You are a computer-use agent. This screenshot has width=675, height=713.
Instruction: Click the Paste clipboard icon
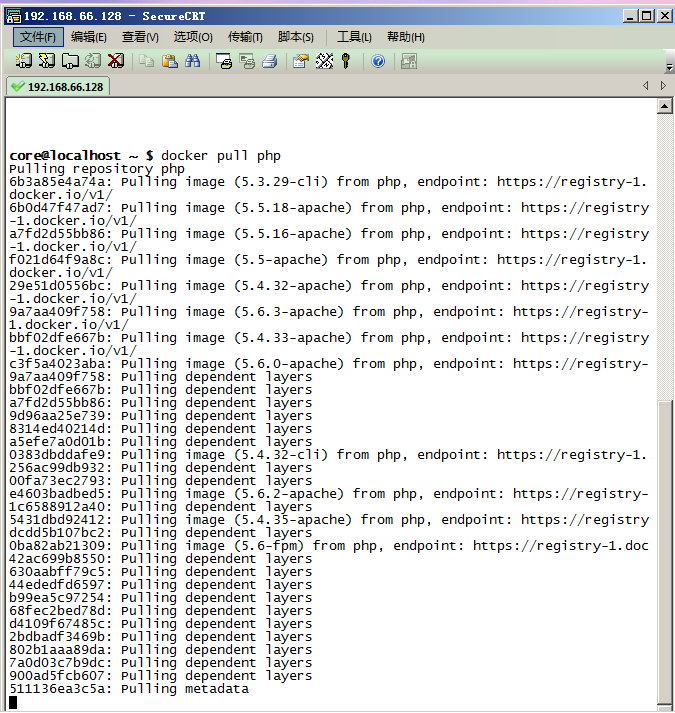coord(170,61)
